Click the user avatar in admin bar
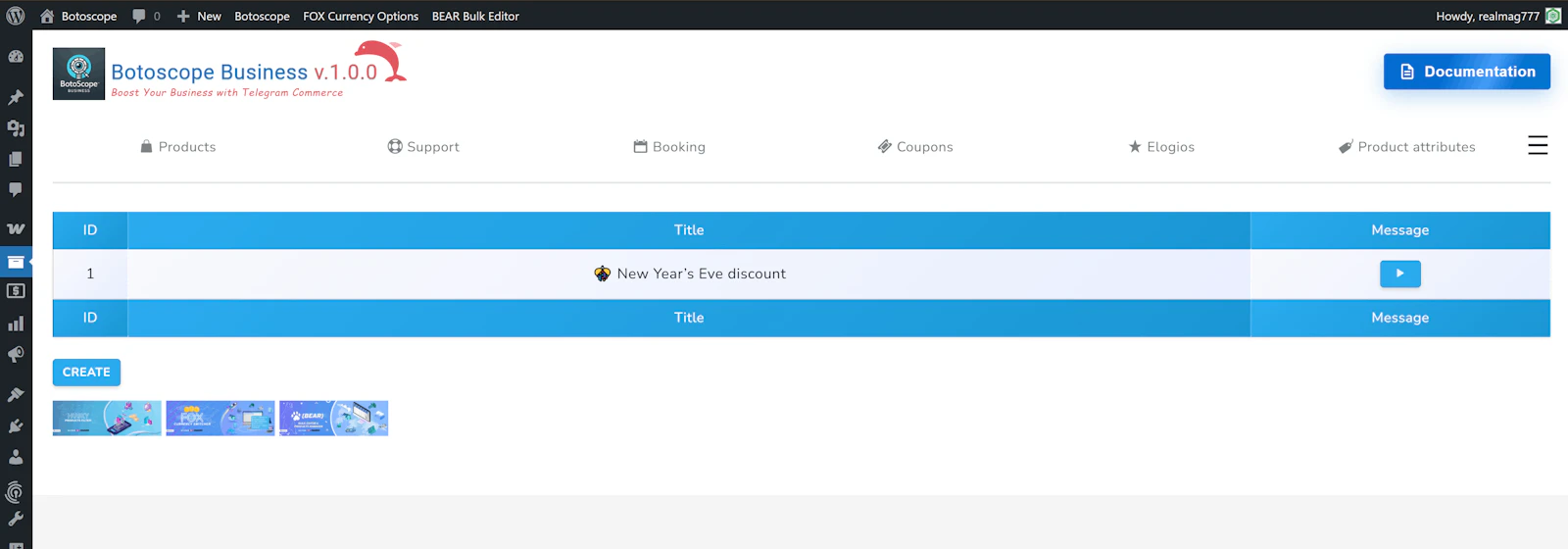 pos(1553,16)
